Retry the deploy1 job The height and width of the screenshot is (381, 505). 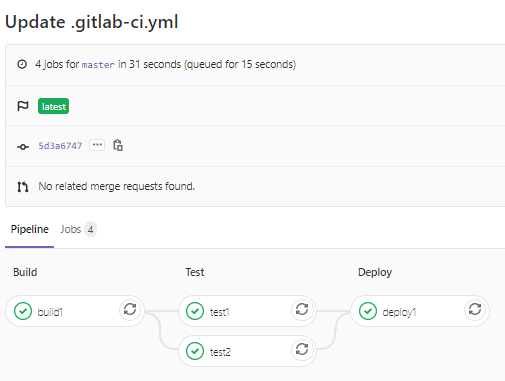pos(475,309)
